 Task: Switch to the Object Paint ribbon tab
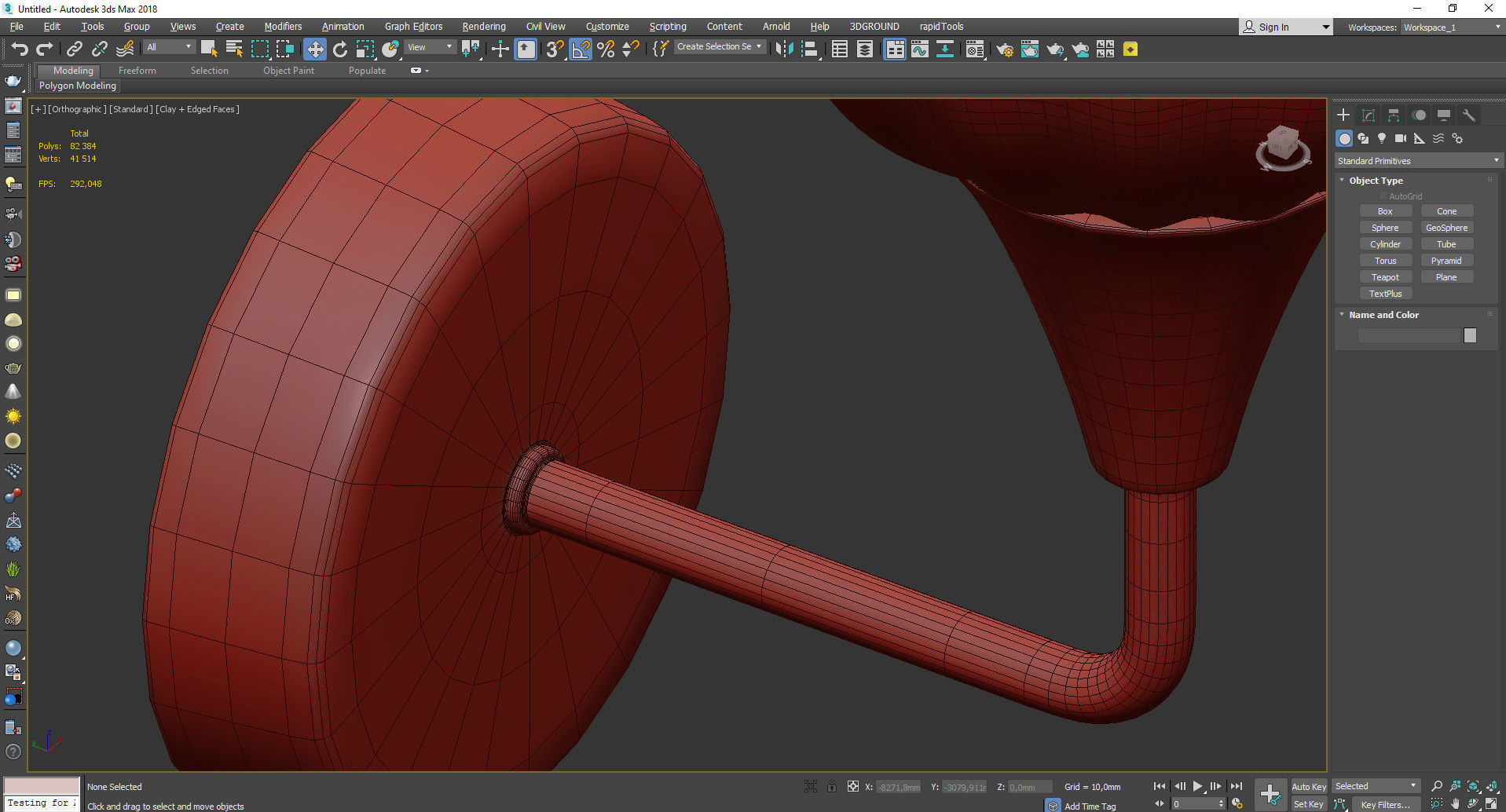click(288, 71)
